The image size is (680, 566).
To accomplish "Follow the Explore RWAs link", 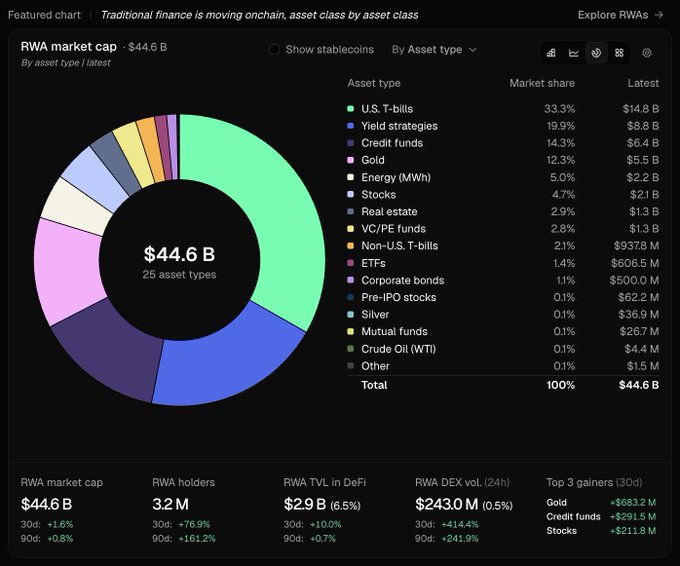I will (621, 15).
